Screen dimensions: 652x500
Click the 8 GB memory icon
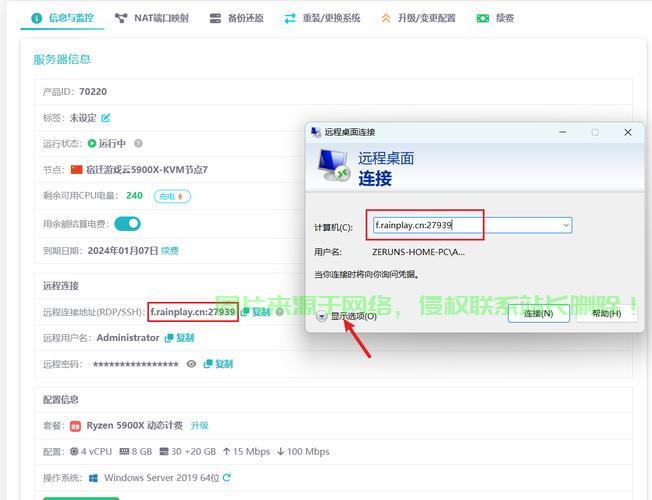124,451
